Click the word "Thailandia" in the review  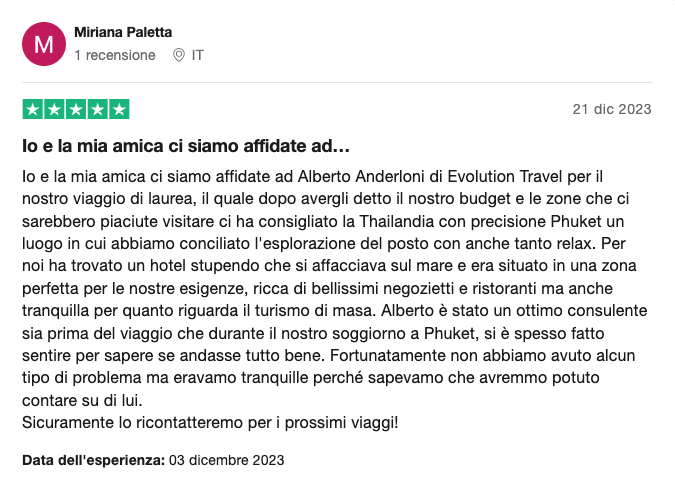(396, 221)
